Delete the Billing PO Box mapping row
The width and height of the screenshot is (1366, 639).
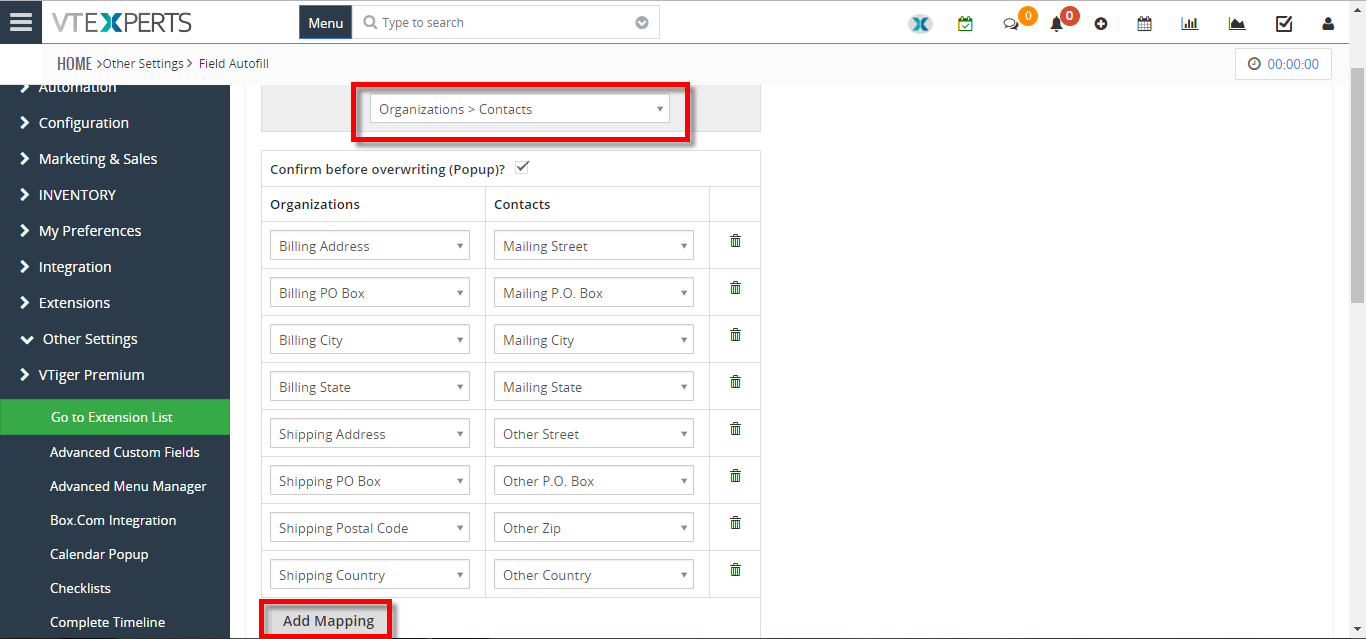click(x=735, y=288)
